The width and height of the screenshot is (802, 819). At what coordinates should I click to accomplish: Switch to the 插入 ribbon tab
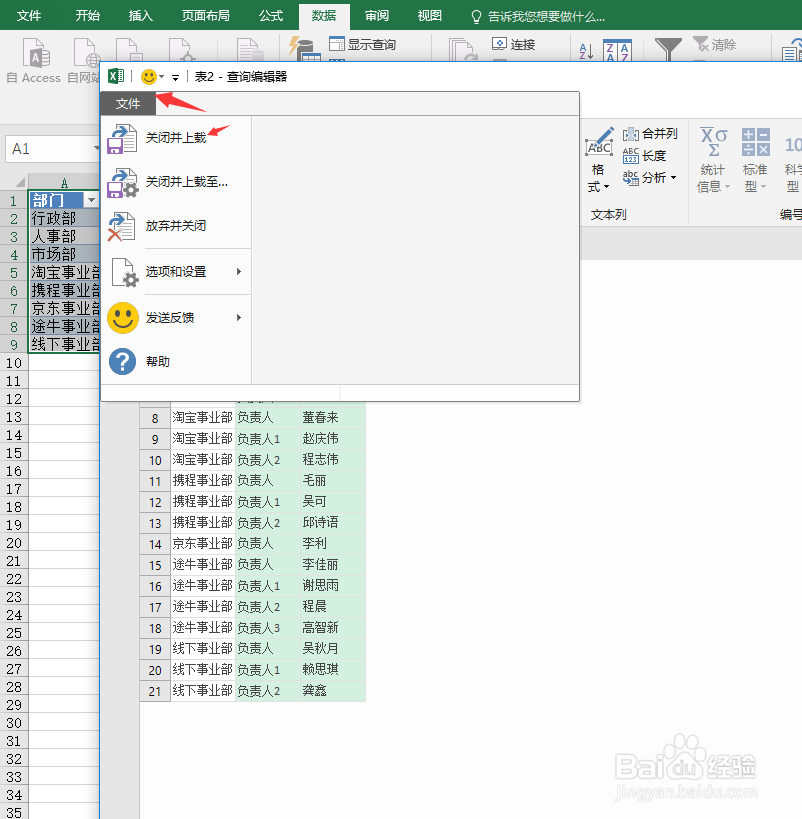click(x=141, y=16)
